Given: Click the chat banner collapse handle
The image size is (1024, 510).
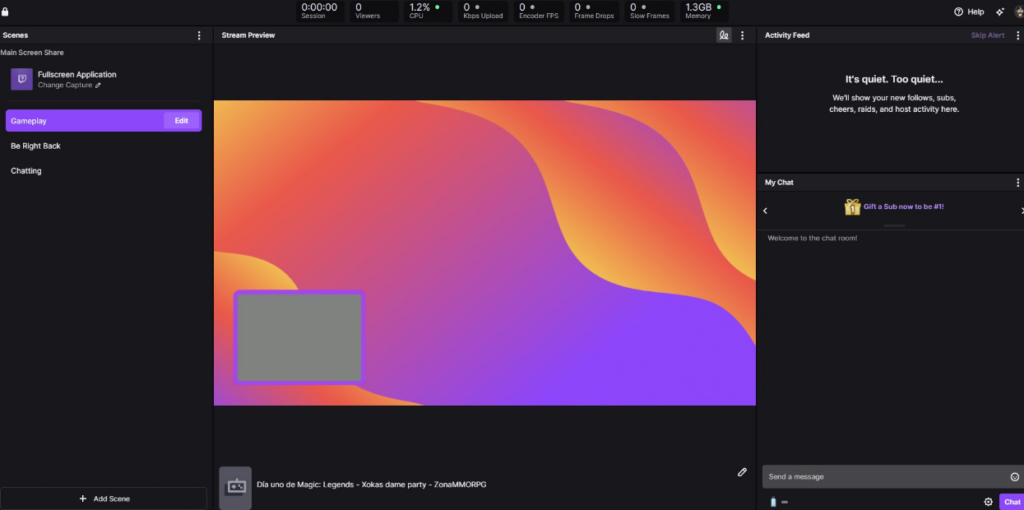Looking at the screenshot, I should point(894,225).
